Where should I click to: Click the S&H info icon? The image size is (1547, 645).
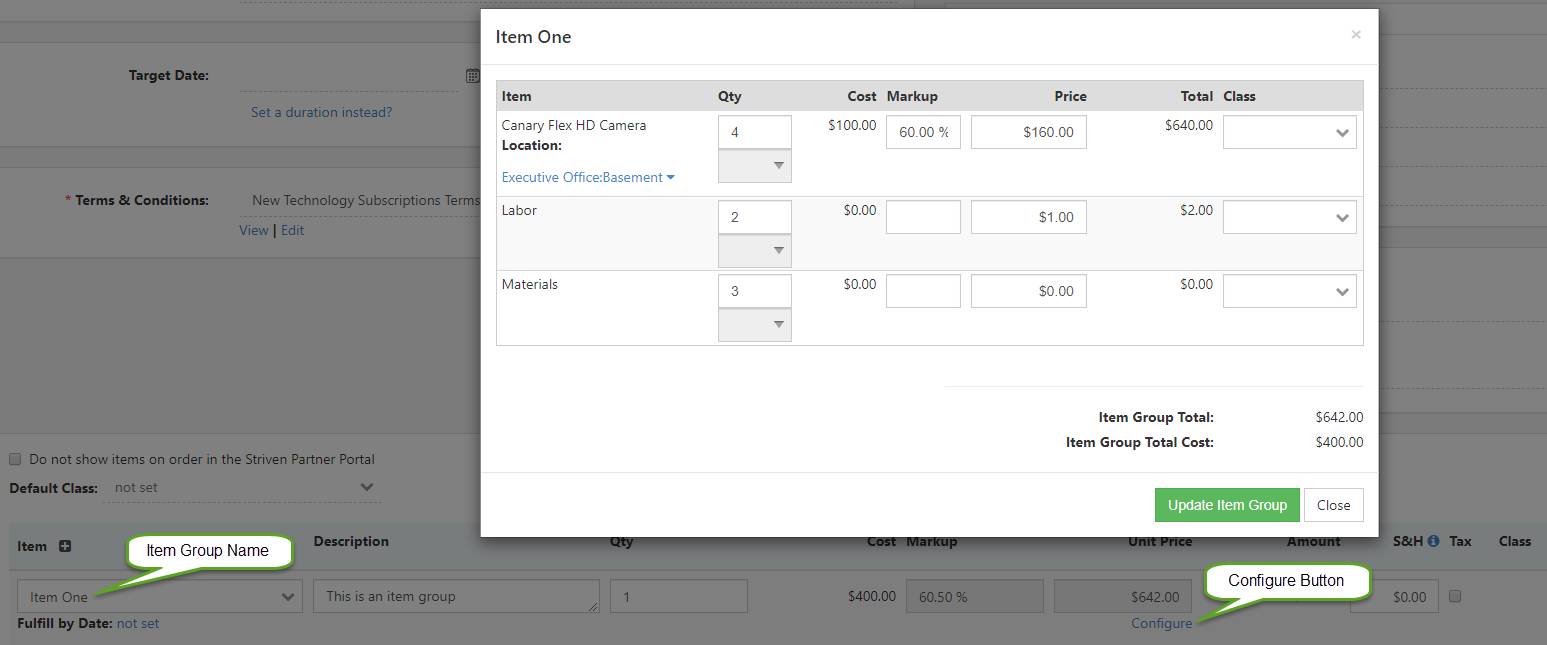pyautogui.click(x=1434, y=541)
